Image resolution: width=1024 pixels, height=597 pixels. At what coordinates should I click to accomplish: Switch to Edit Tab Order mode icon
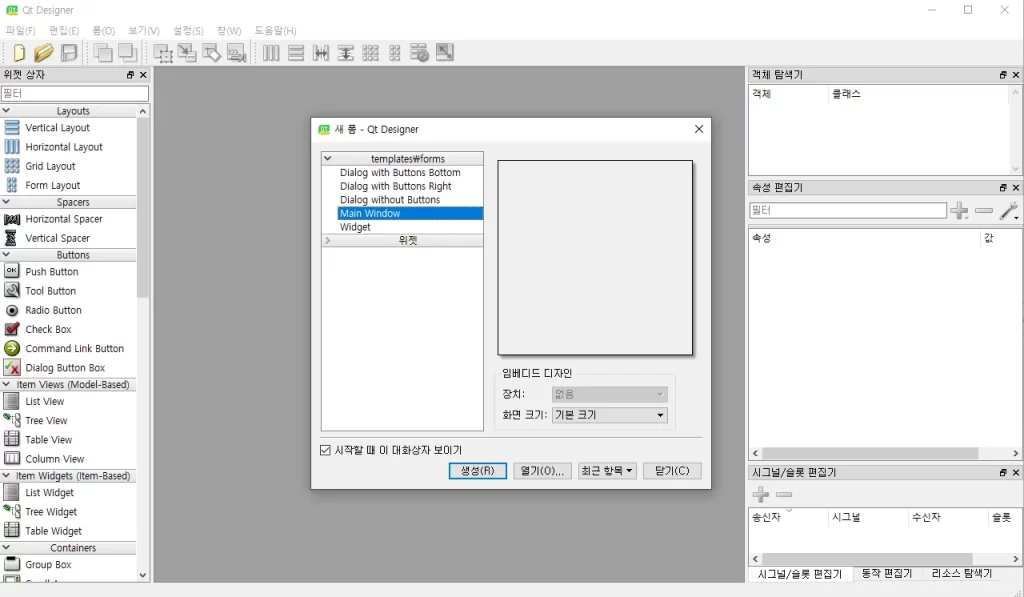pos(236,53)
